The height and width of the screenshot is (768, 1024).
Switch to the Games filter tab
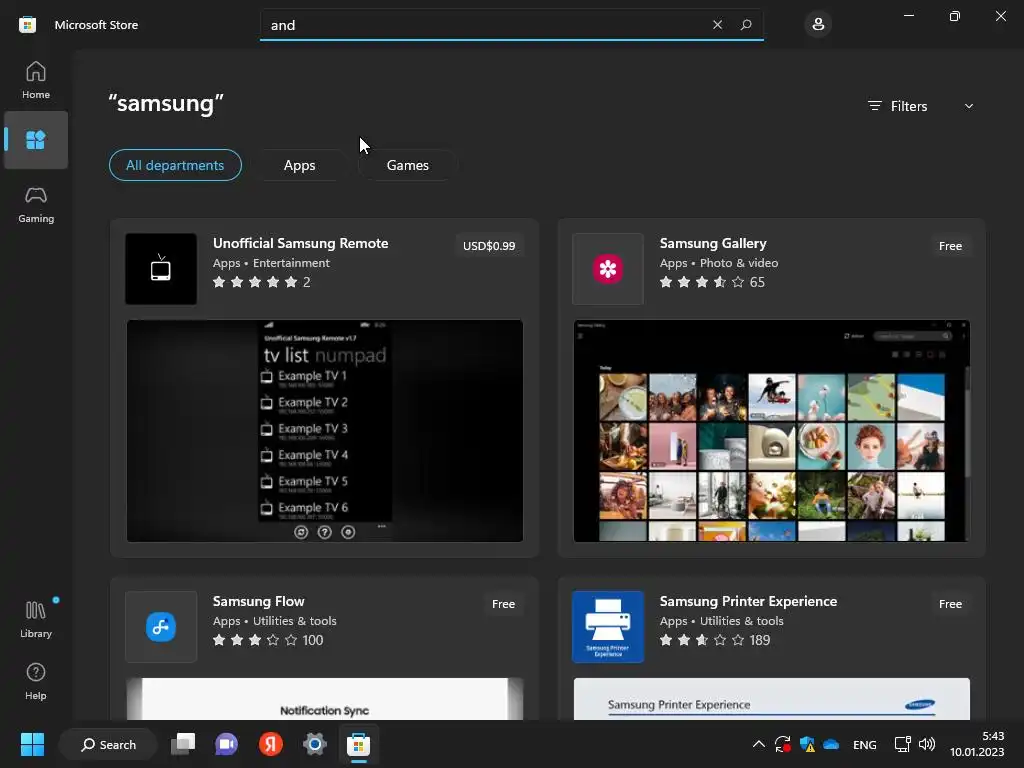coord(408,165)
